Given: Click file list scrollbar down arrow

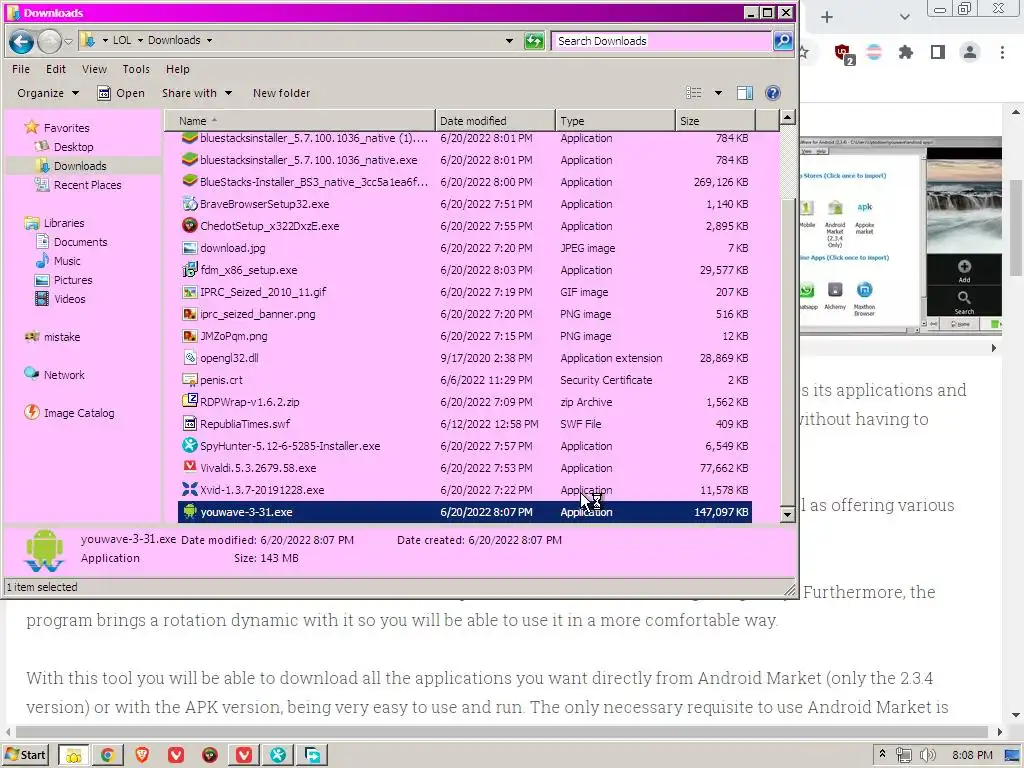Looking at the screenshot, I should click(787, 515).
